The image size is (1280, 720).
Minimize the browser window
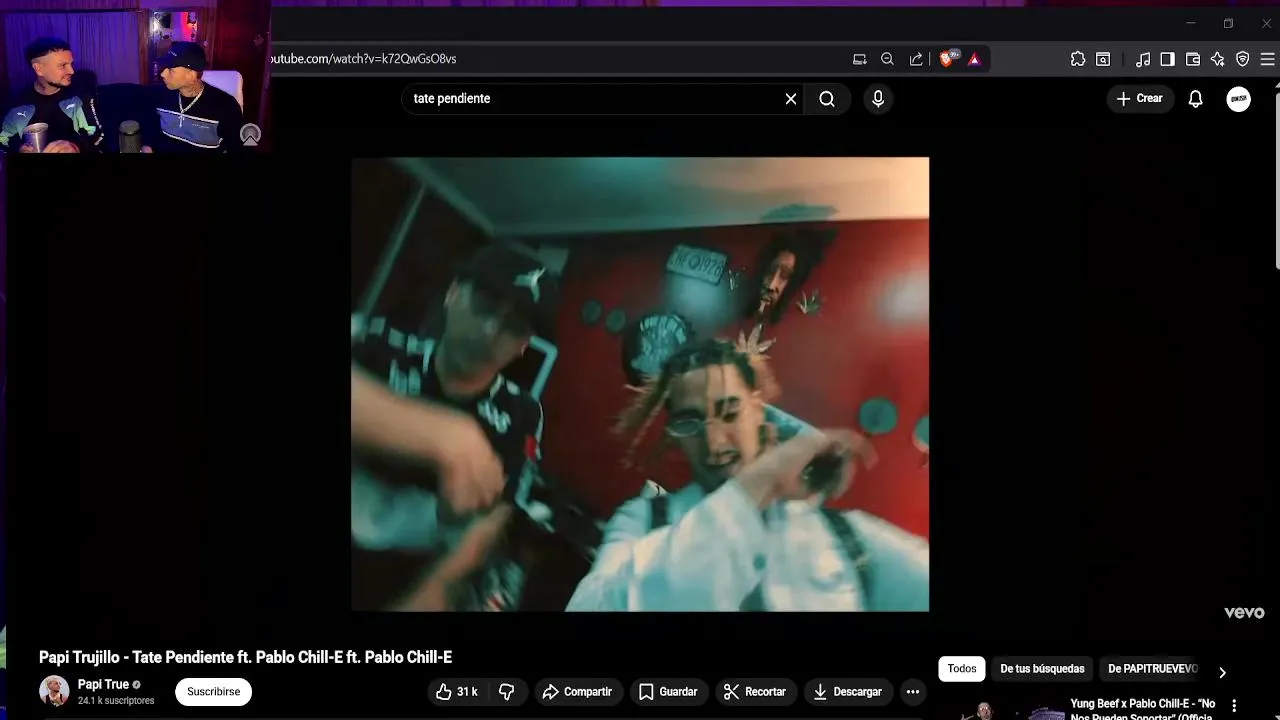tap(1190, 23)
